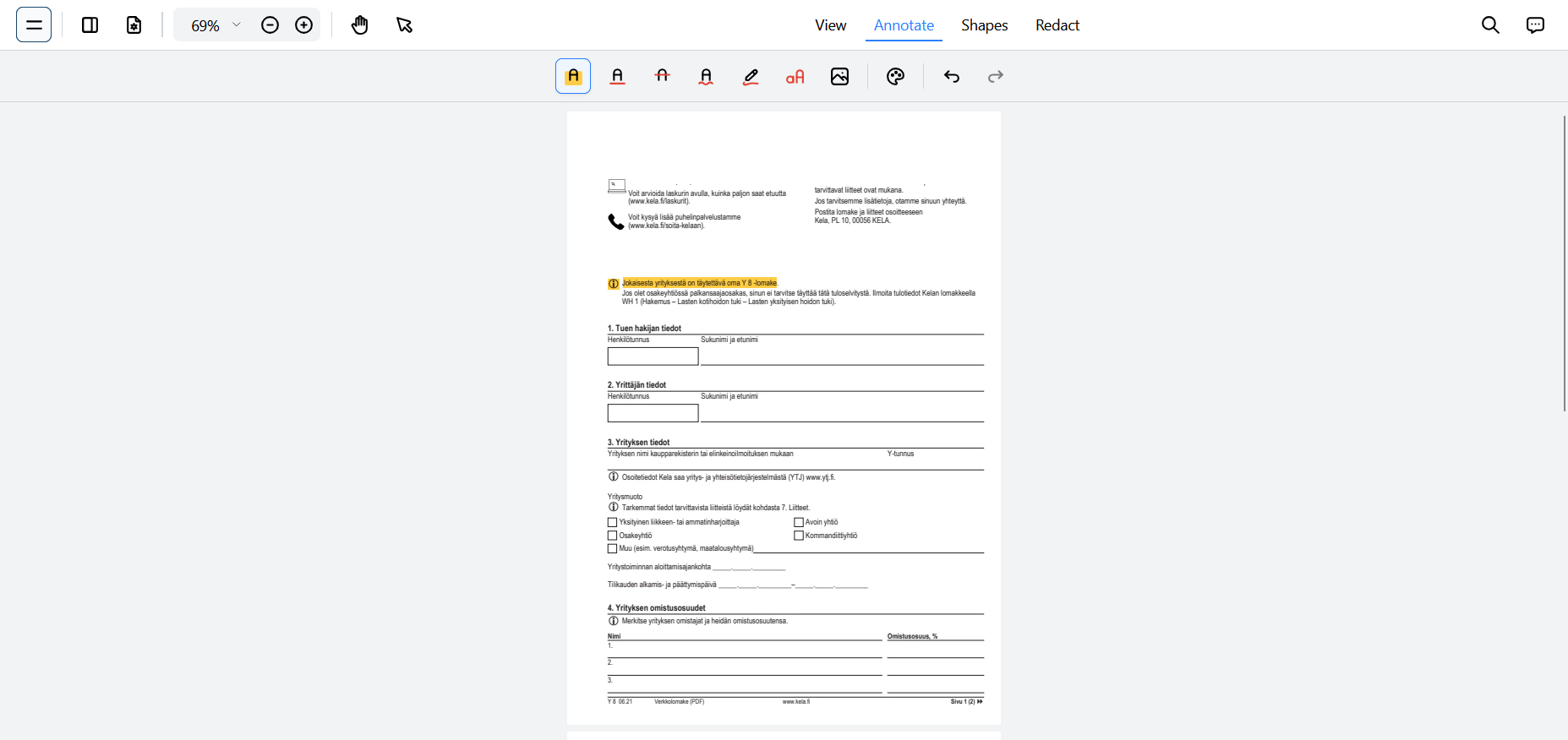
Task: Select the text highlight tool
Action: [x=573, y=76]
